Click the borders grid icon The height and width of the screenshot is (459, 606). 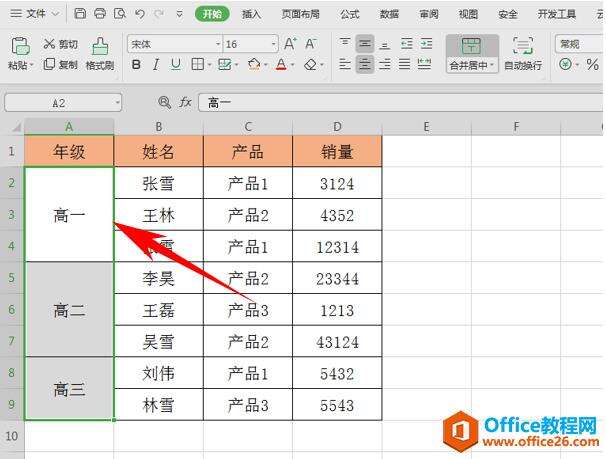click(197, 64)
